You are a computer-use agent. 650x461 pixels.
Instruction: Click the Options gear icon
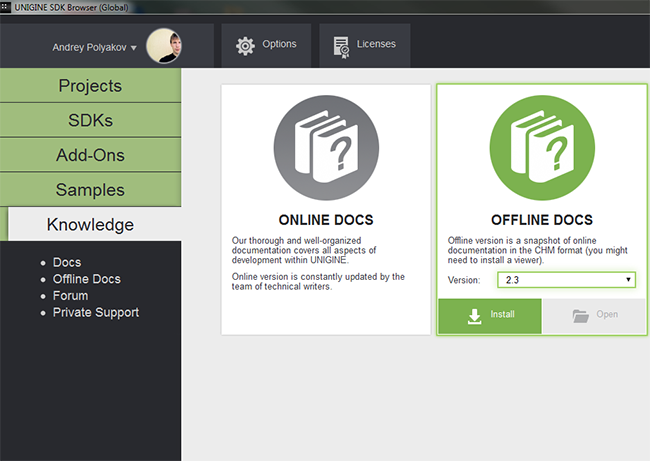point(245,46)
